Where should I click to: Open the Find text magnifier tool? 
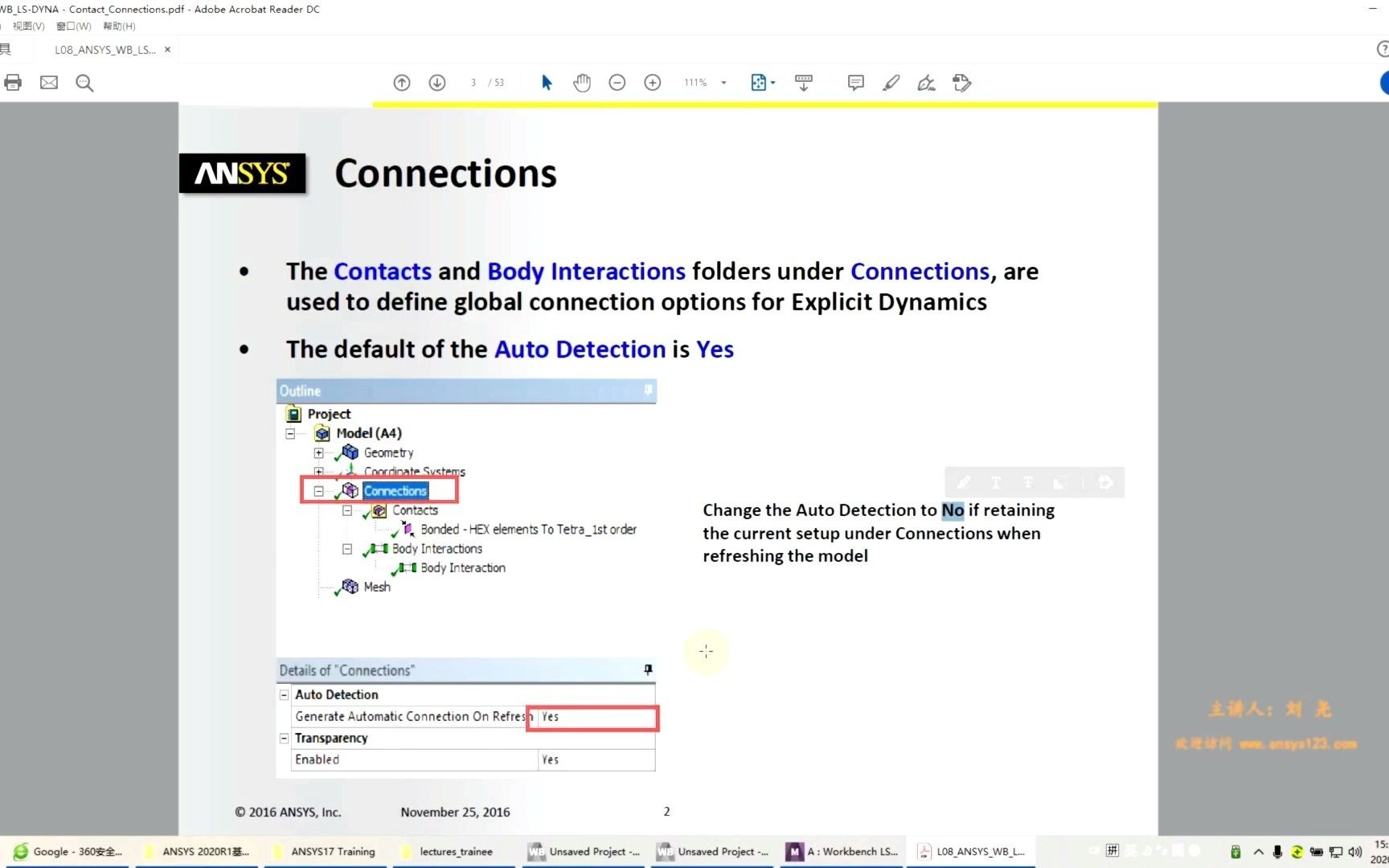[84, 83]
